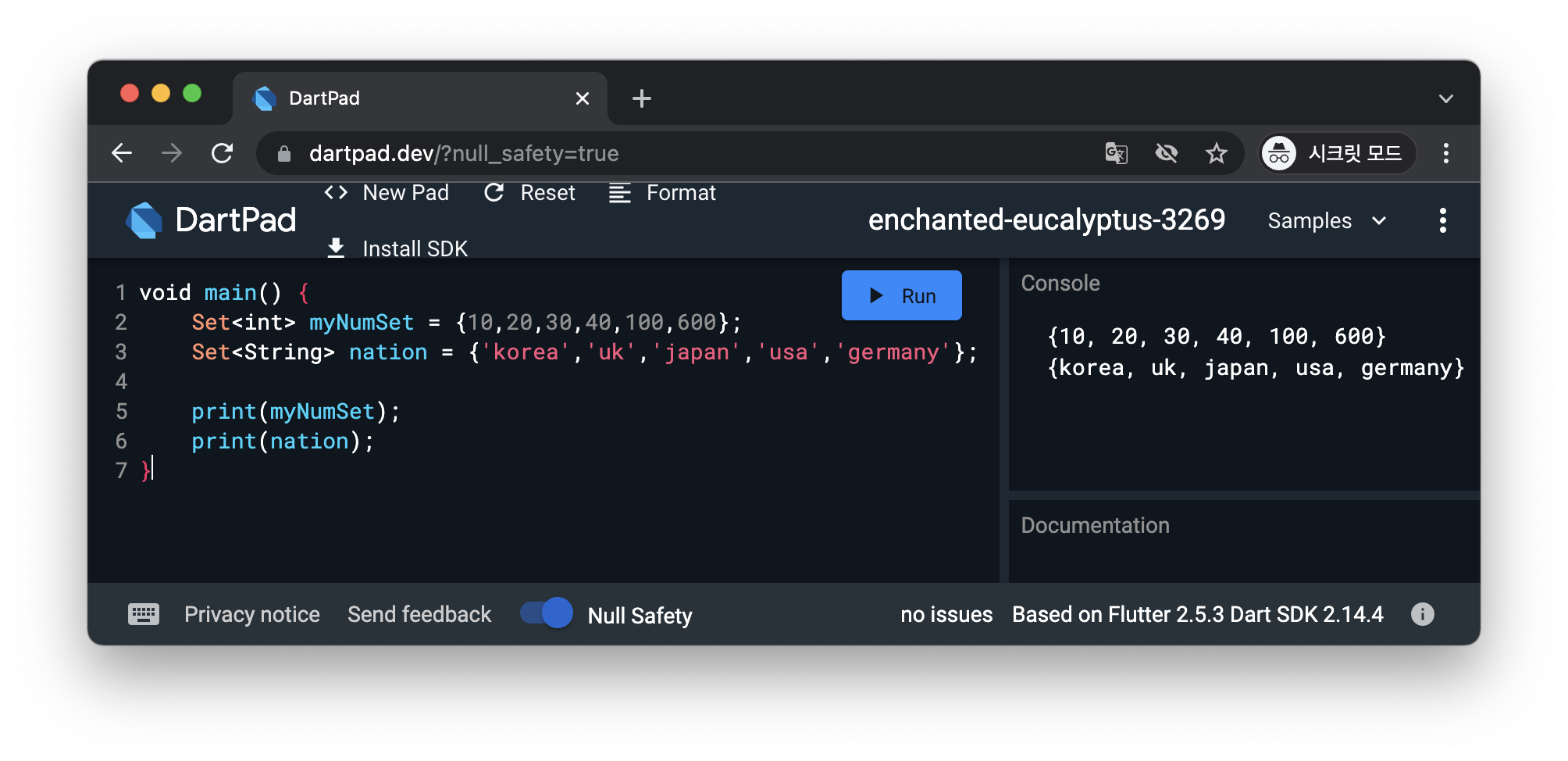The height and width of the screenshot is (761, 1568).
Task: Click the New Pad code brackets icon
Action: (336, 192)
